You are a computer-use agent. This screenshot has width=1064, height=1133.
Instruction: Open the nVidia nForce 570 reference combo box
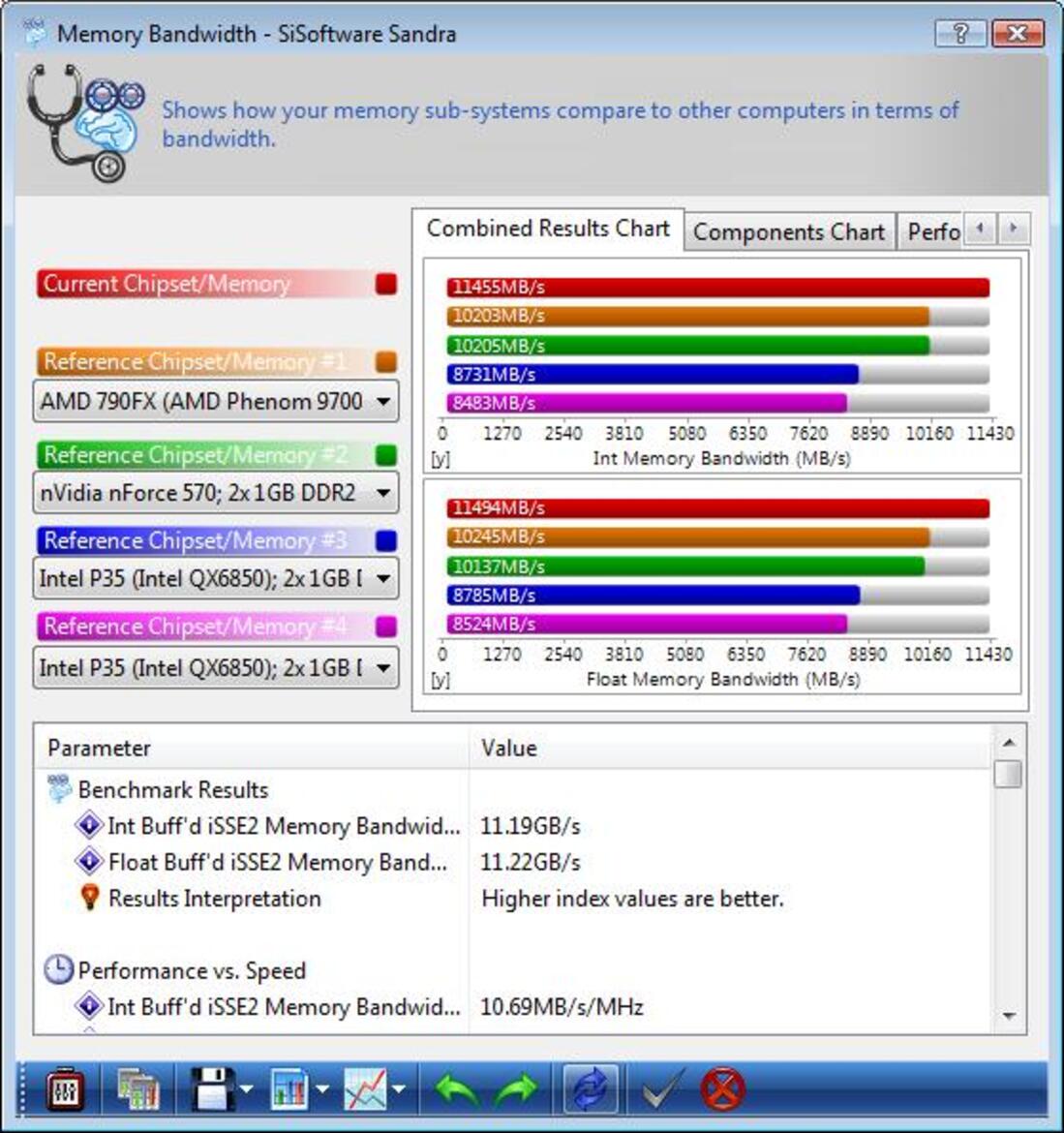coord(215,493)
